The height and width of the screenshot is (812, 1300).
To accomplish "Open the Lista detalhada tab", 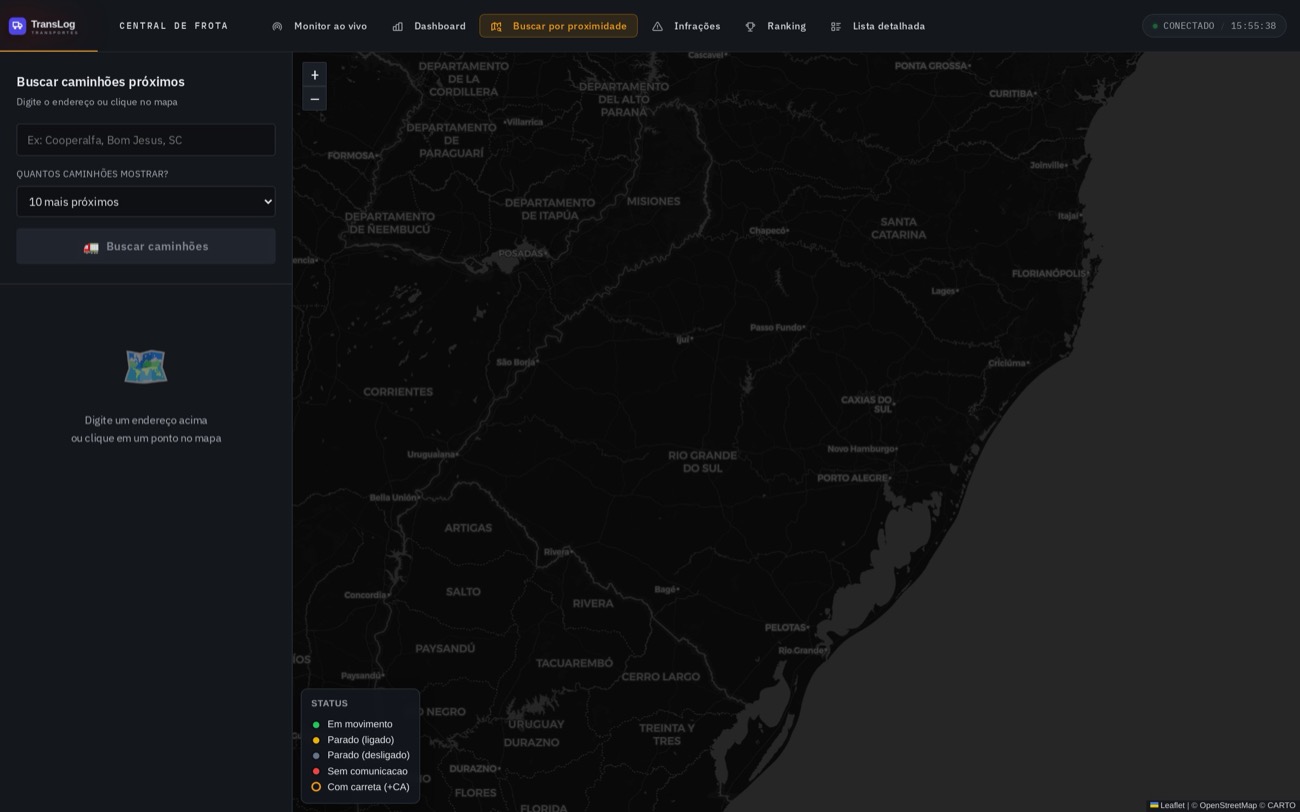I will [878, 26].
